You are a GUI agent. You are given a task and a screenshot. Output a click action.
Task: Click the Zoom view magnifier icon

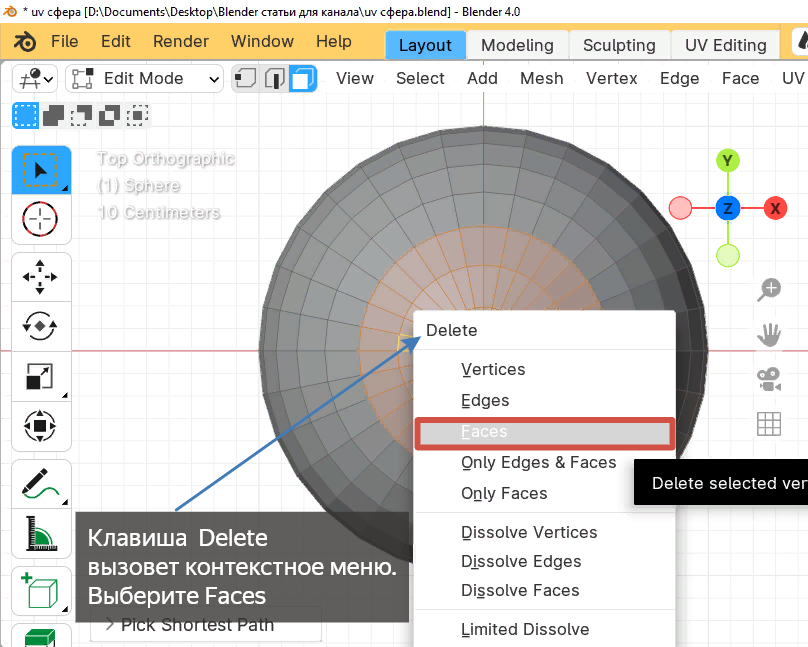click(769, 290)
